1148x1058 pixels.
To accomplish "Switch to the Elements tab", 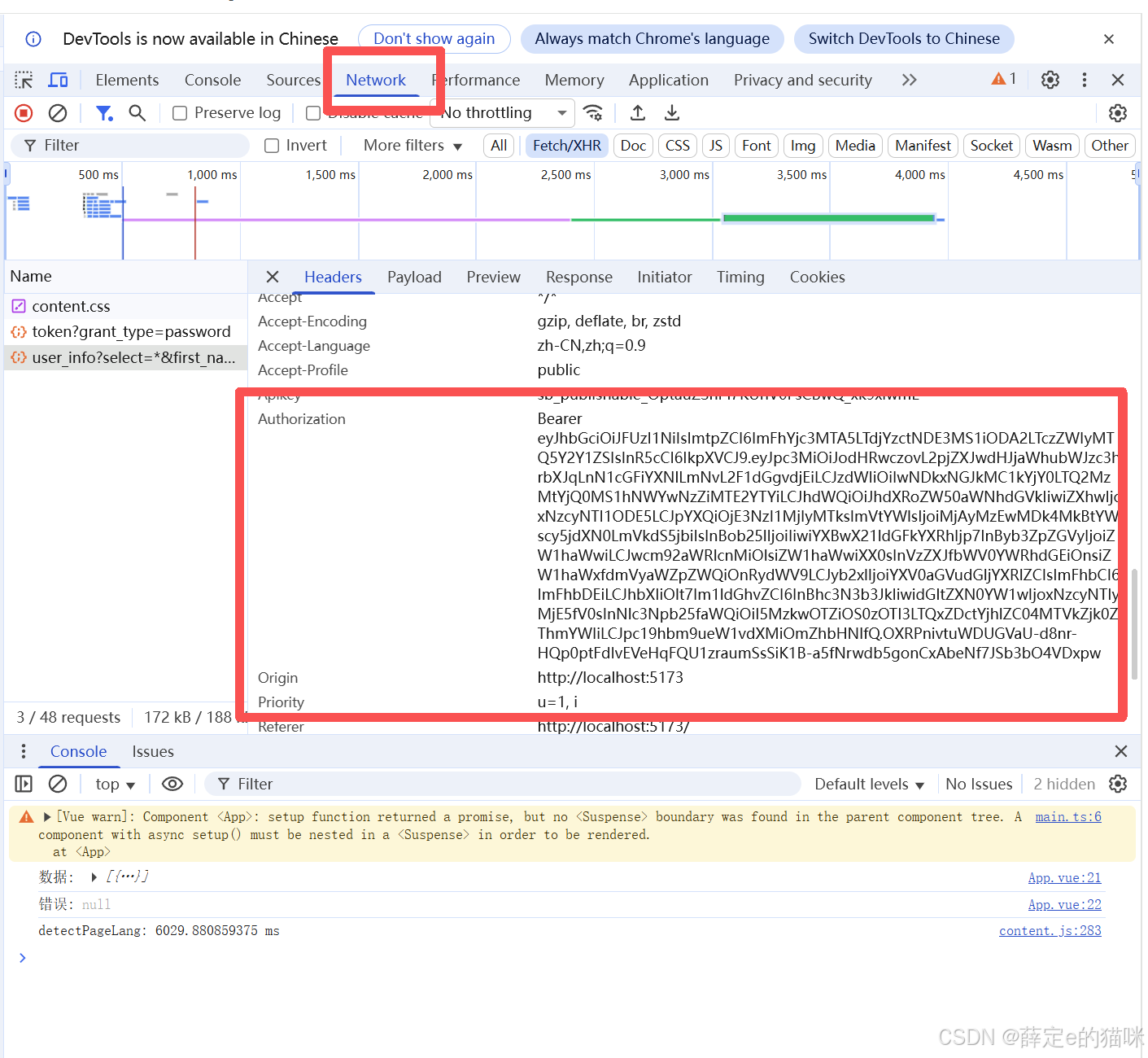I will [x=127, y=80].
